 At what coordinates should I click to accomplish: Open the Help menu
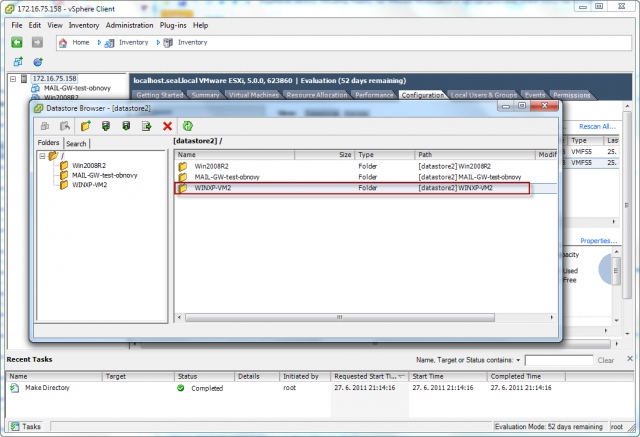(x=200, y=25)
